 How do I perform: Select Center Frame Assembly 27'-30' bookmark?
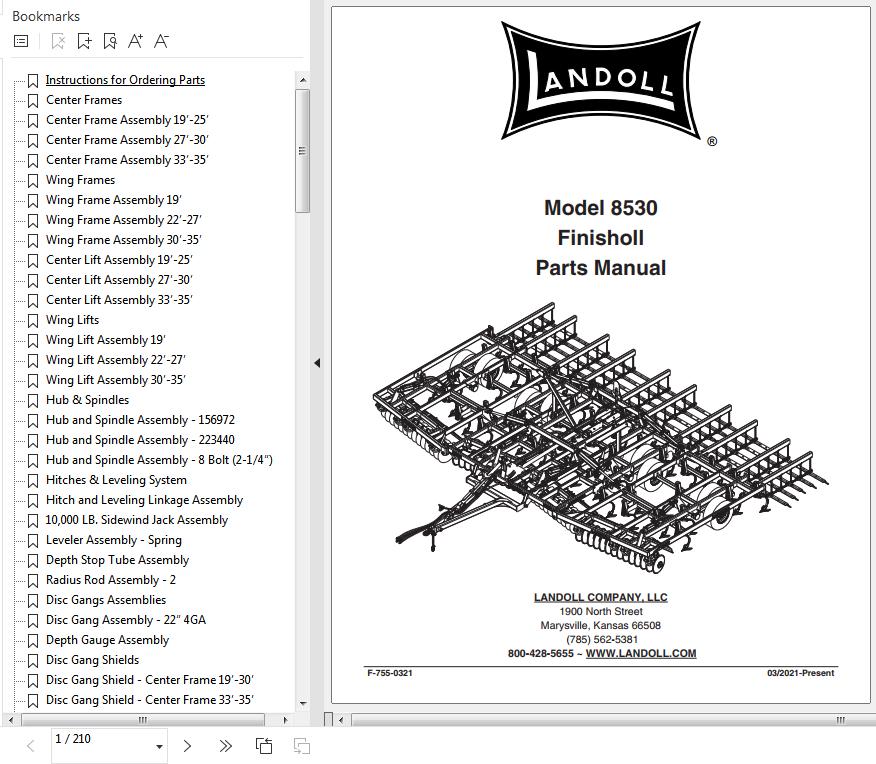click(x=127, y=140)
